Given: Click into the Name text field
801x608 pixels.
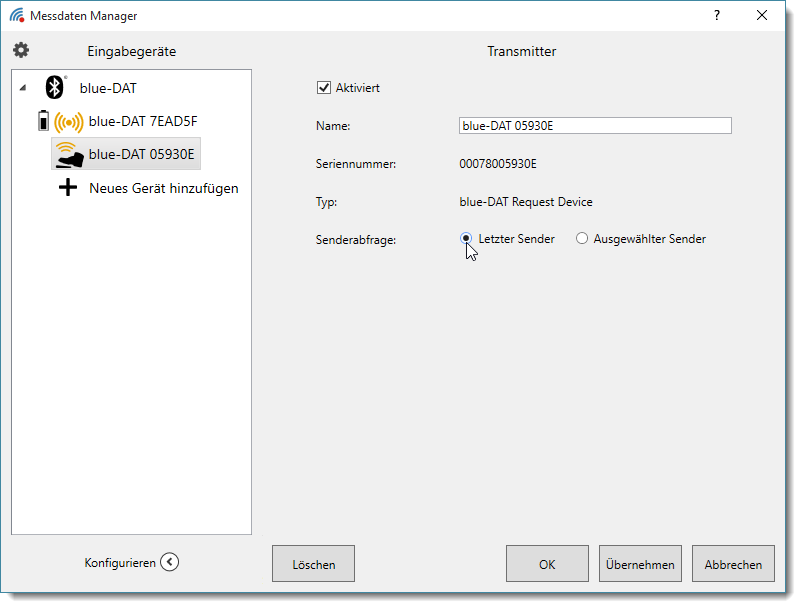Looking at the screenshot, I should tap(594, 126).
